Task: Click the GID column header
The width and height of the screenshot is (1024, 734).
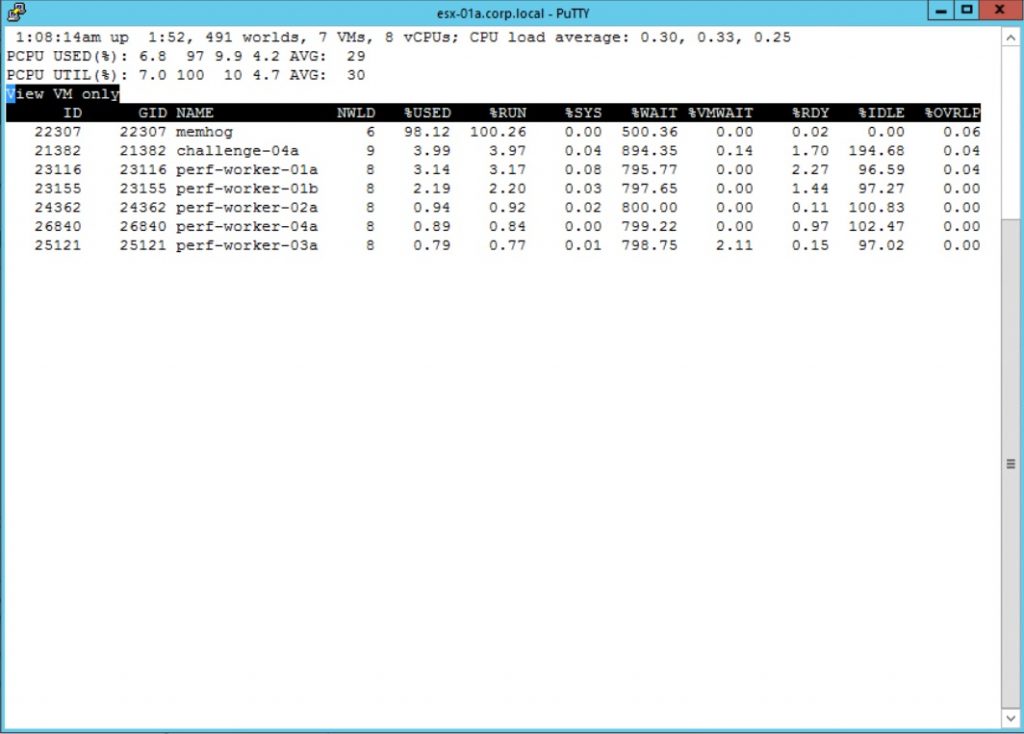Action: pos(152,113)
